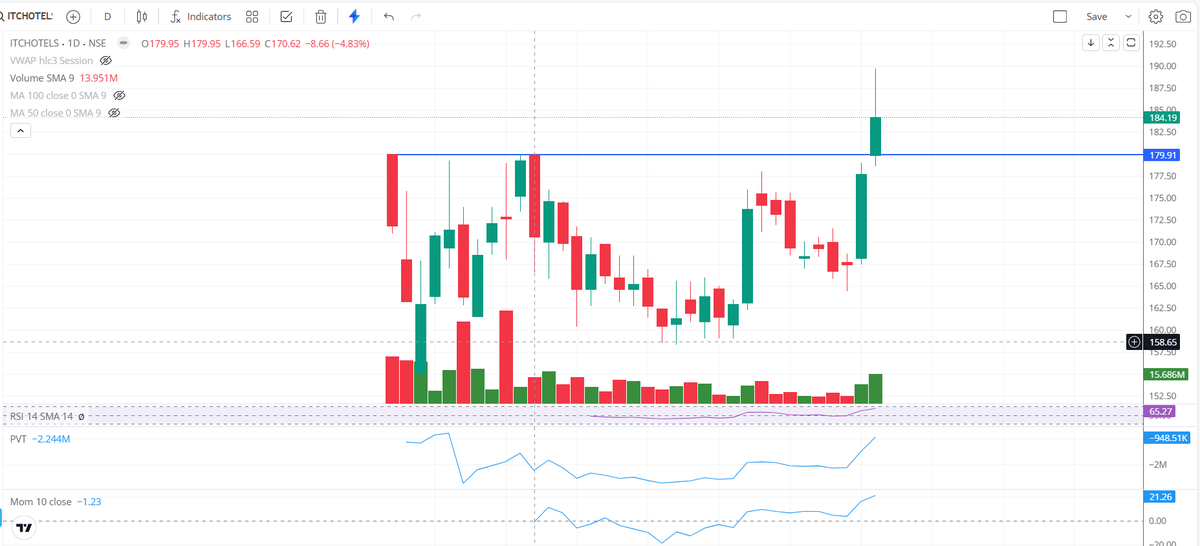Screen dimensions: 1200x546
Task: Expand the Save dropdown arrow
Action: pos(1129,17)
